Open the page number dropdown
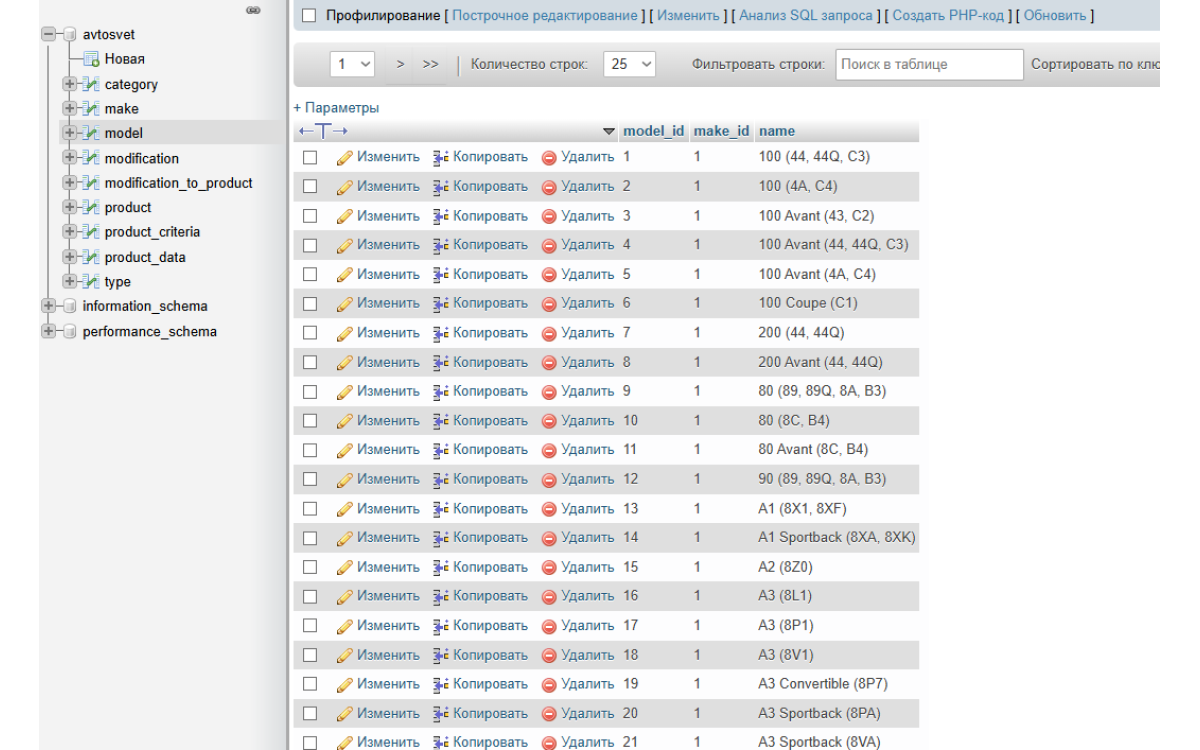 tap(354, 64)
